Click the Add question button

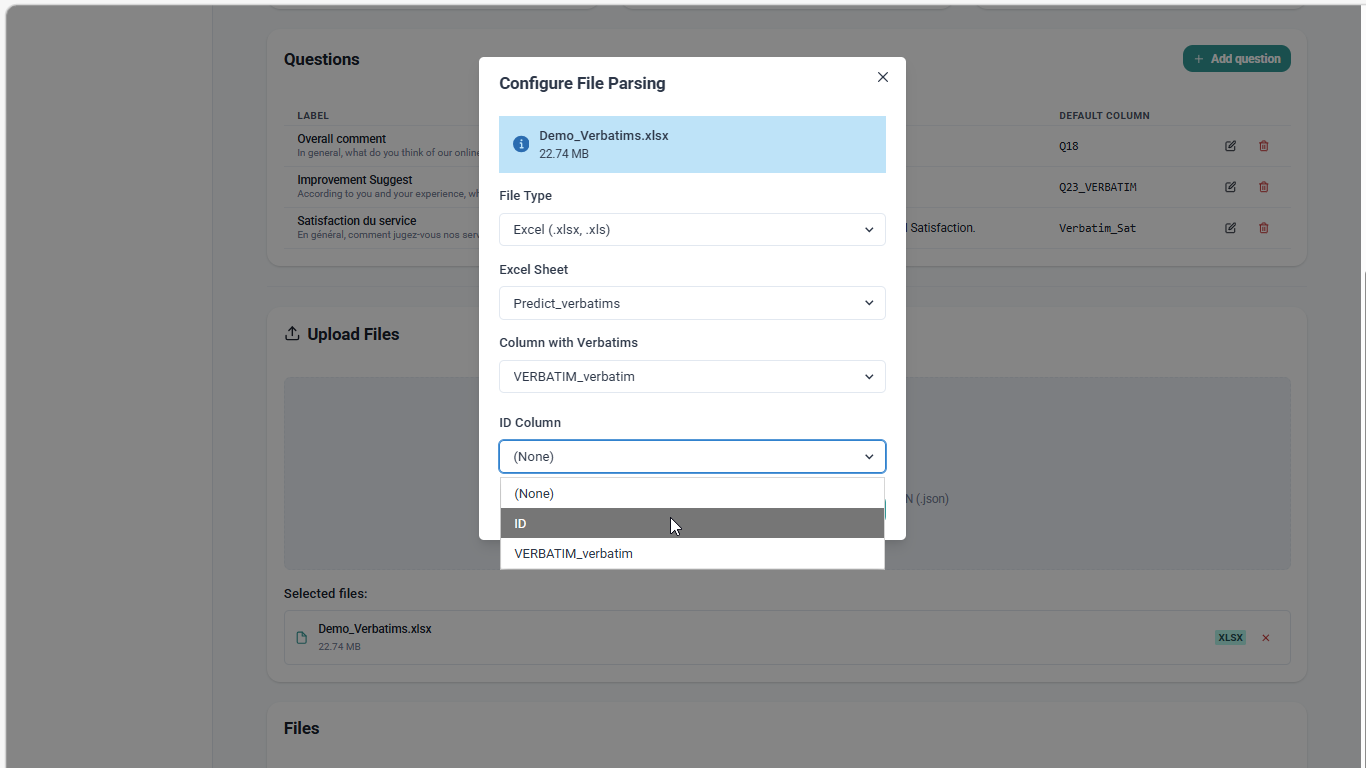click(1237, 59)
